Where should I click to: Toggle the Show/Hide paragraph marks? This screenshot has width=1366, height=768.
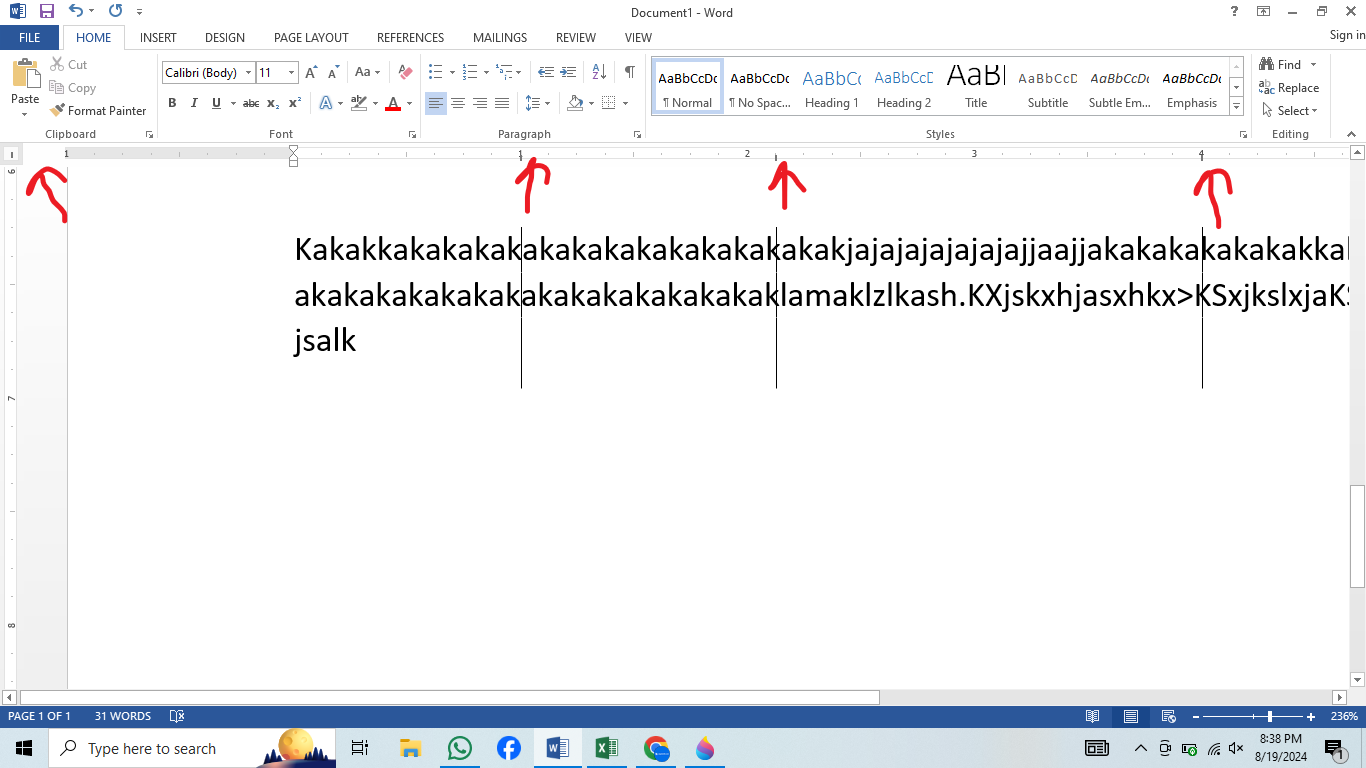coord(629,72)
